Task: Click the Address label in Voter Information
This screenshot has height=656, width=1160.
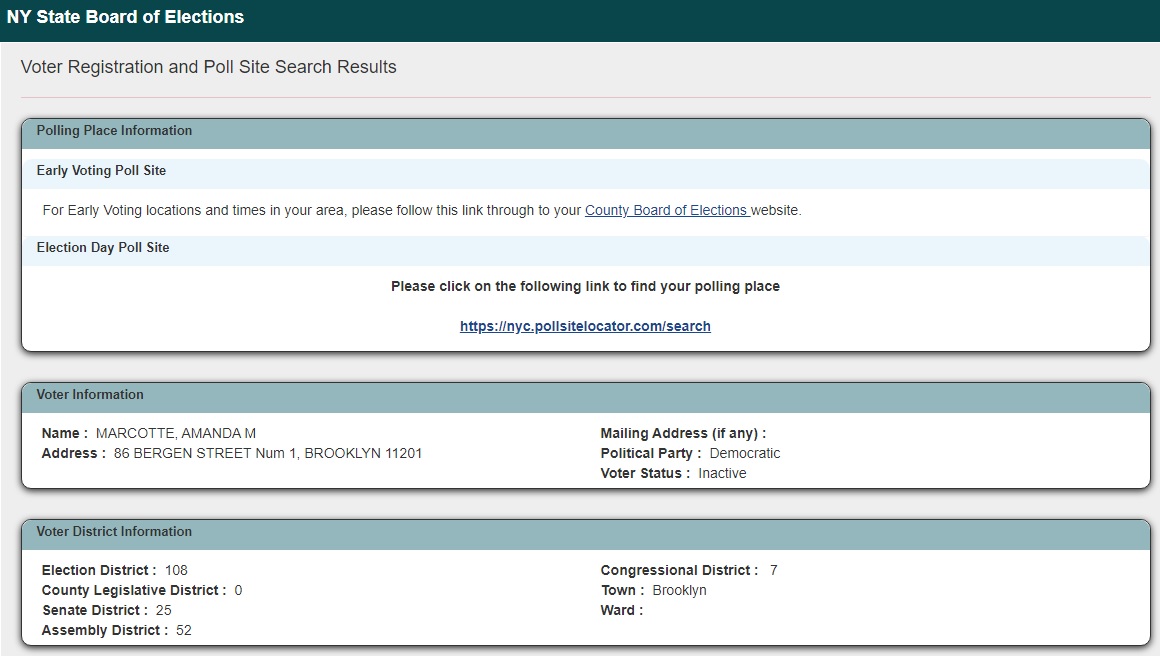Action: [73, 453]
